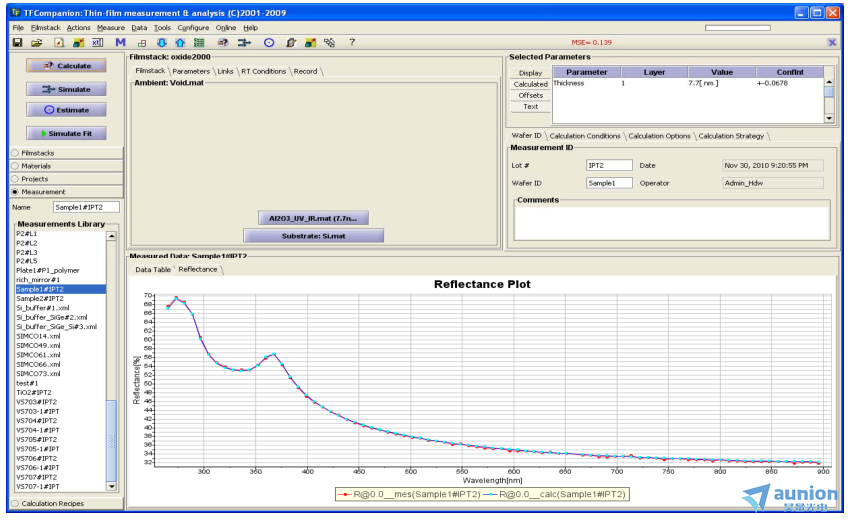The image size is (850, 523).
Task: Click the Confint column header
Action: point(790,72)
